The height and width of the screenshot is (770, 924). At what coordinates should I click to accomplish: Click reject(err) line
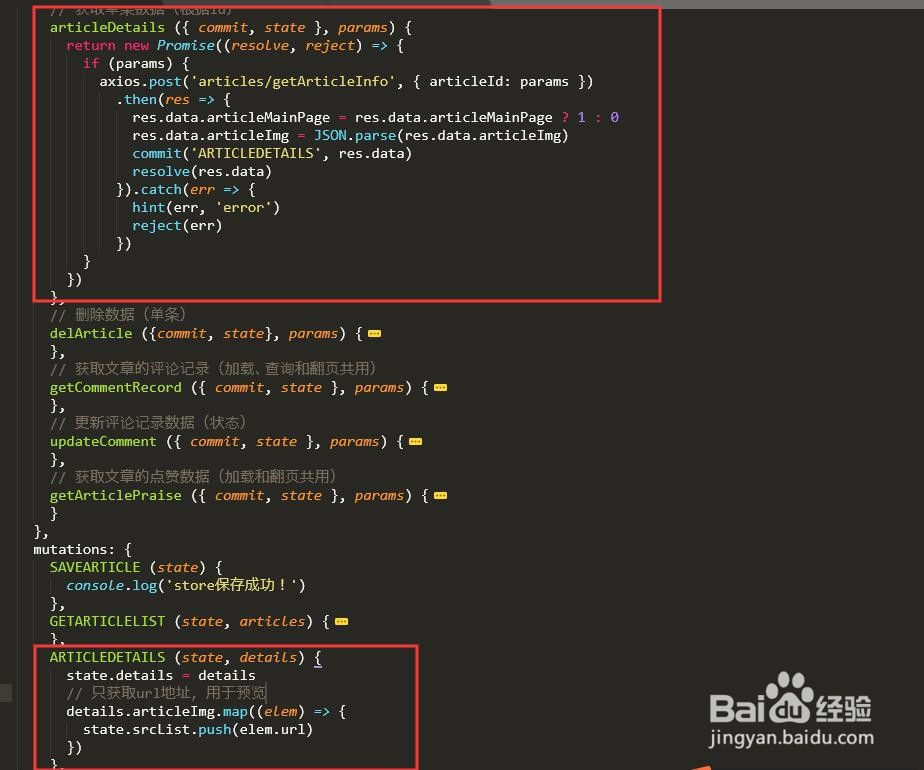tap(177, 226)
